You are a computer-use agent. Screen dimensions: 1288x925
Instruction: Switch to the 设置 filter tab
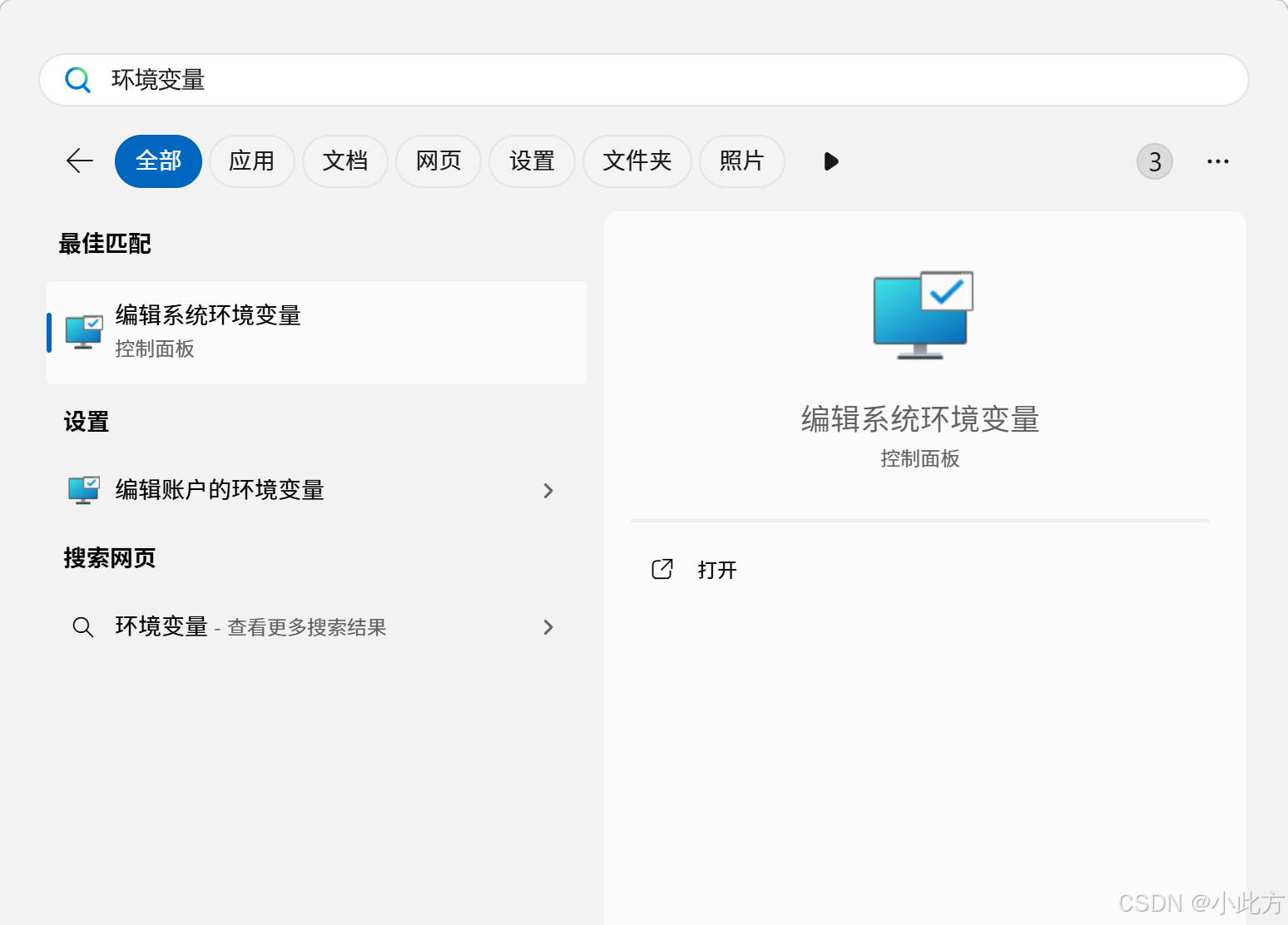[x=532, y=161]
